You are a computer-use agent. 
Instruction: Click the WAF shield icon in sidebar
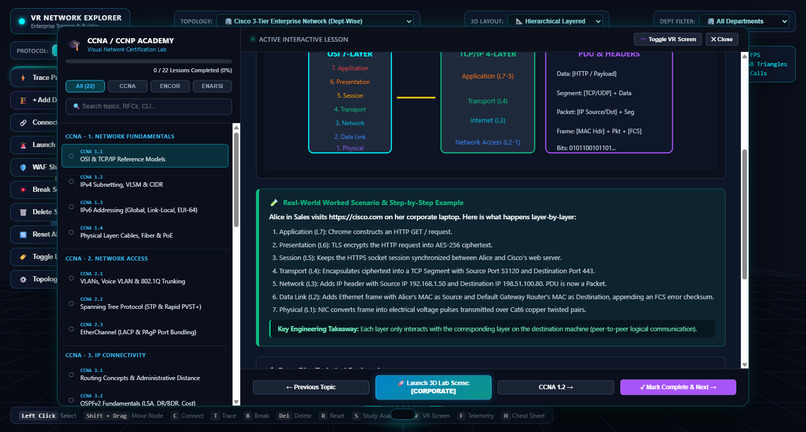[23, 167]
